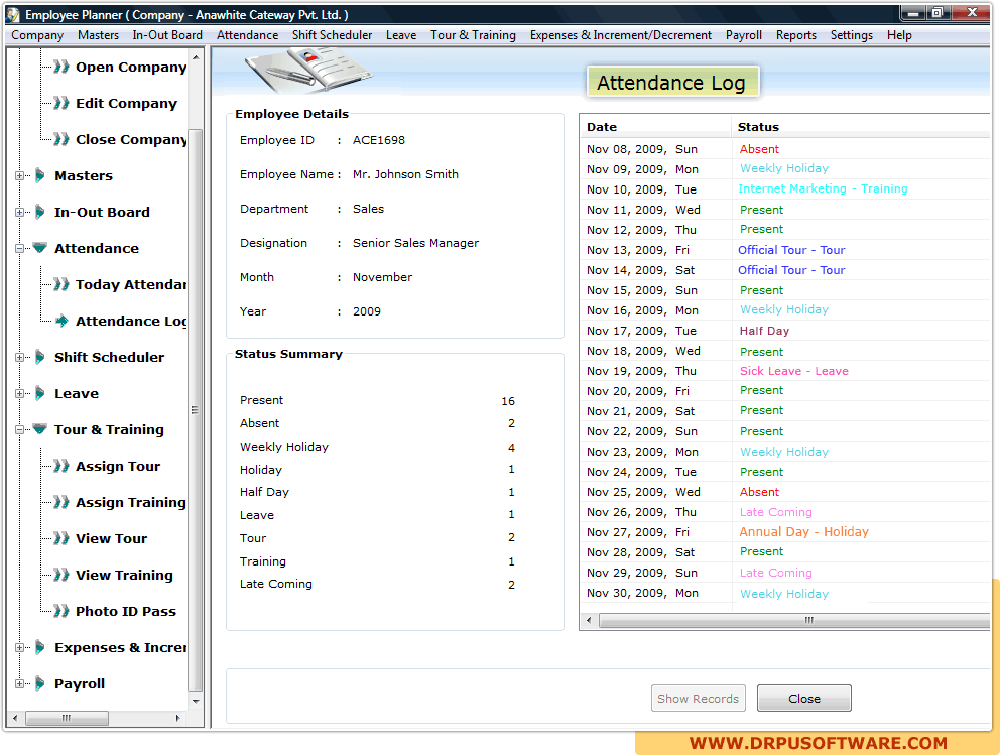1000x755 pixels.
Task: Open the Reports menu
Action: [x=796, y=35]
